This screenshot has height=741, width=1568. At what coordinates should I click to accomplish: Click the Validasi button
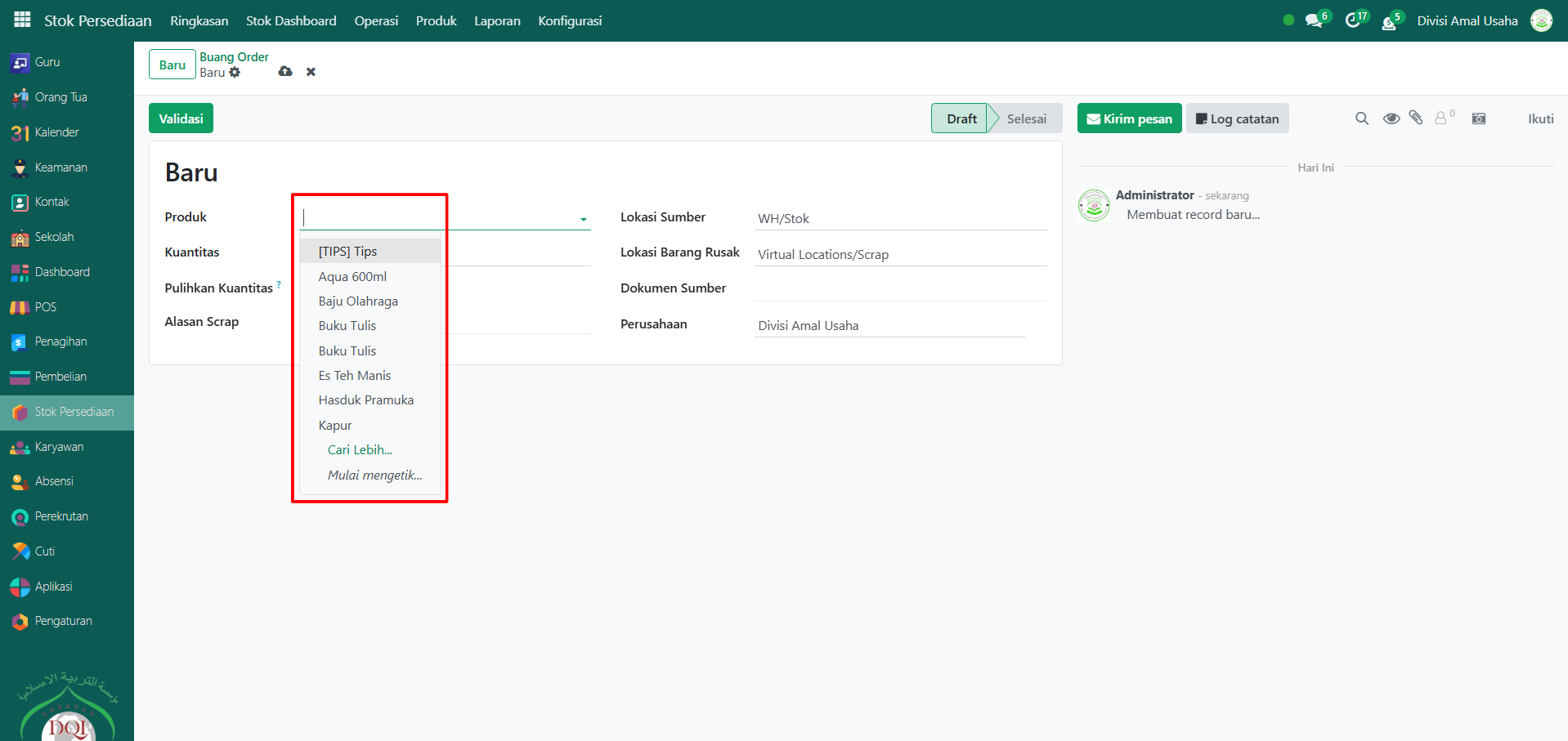point(181,118)
